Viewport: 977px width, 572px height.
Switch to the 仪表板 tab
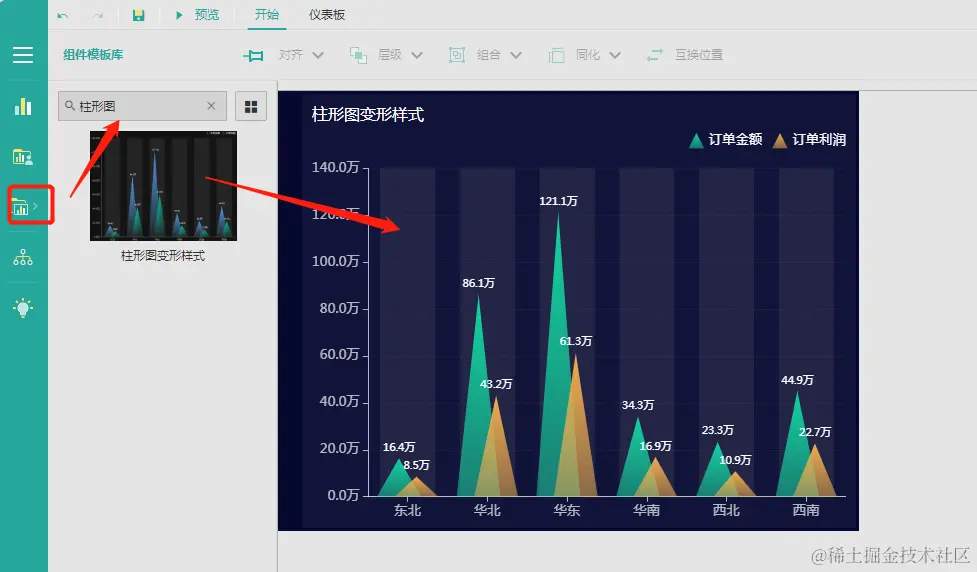click(326, 15)
